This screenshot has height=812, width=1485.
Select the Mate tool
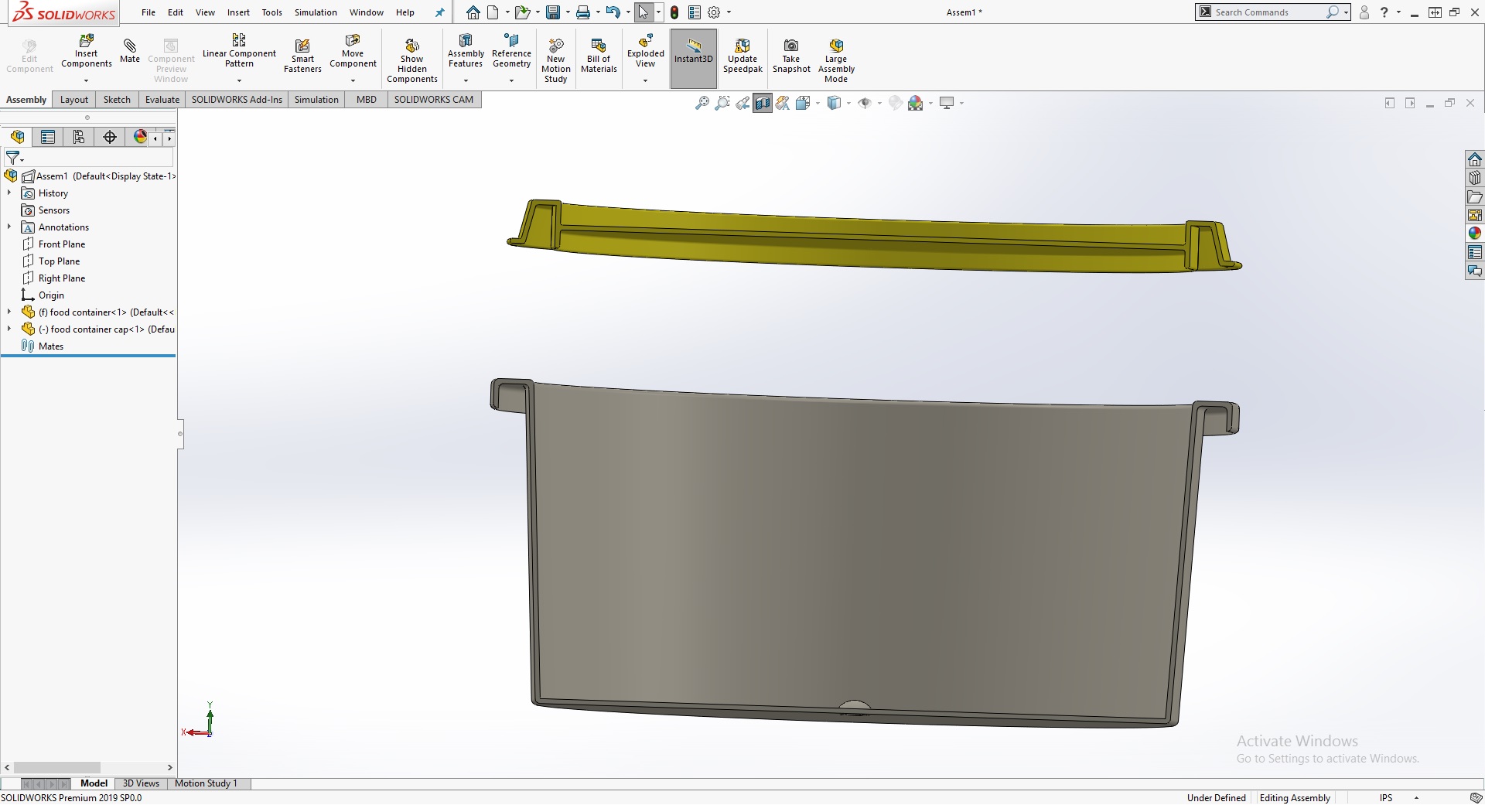point(130,48)
